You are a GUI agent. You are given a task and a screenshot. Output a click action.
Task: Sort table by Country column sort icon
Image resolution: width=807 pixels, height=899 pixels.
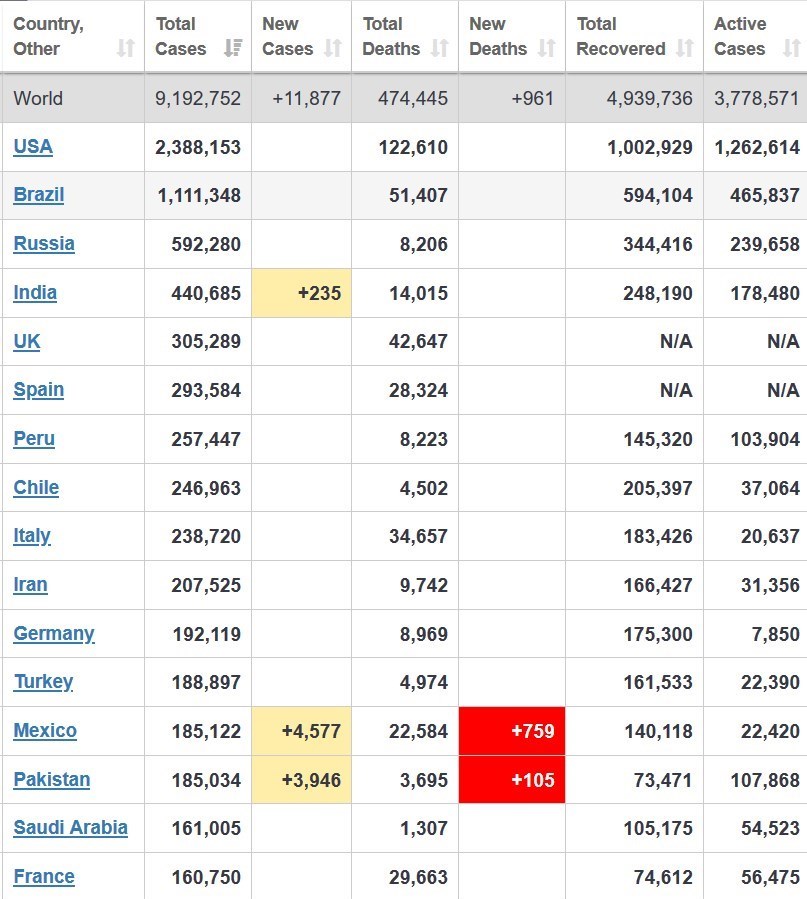tap(125, 49)
